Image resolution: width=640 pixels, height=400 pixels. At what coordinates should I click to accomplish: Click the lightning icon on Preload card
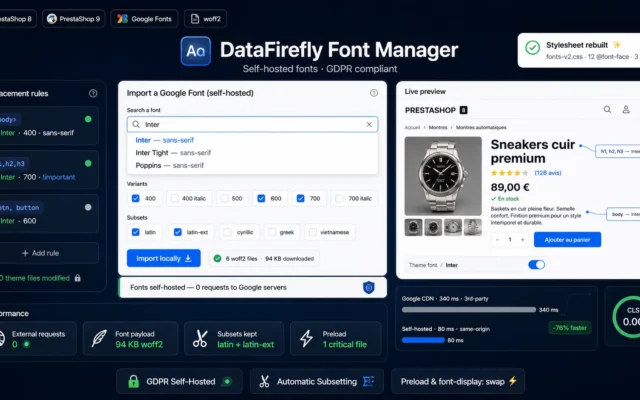click(x=307, y=338)
